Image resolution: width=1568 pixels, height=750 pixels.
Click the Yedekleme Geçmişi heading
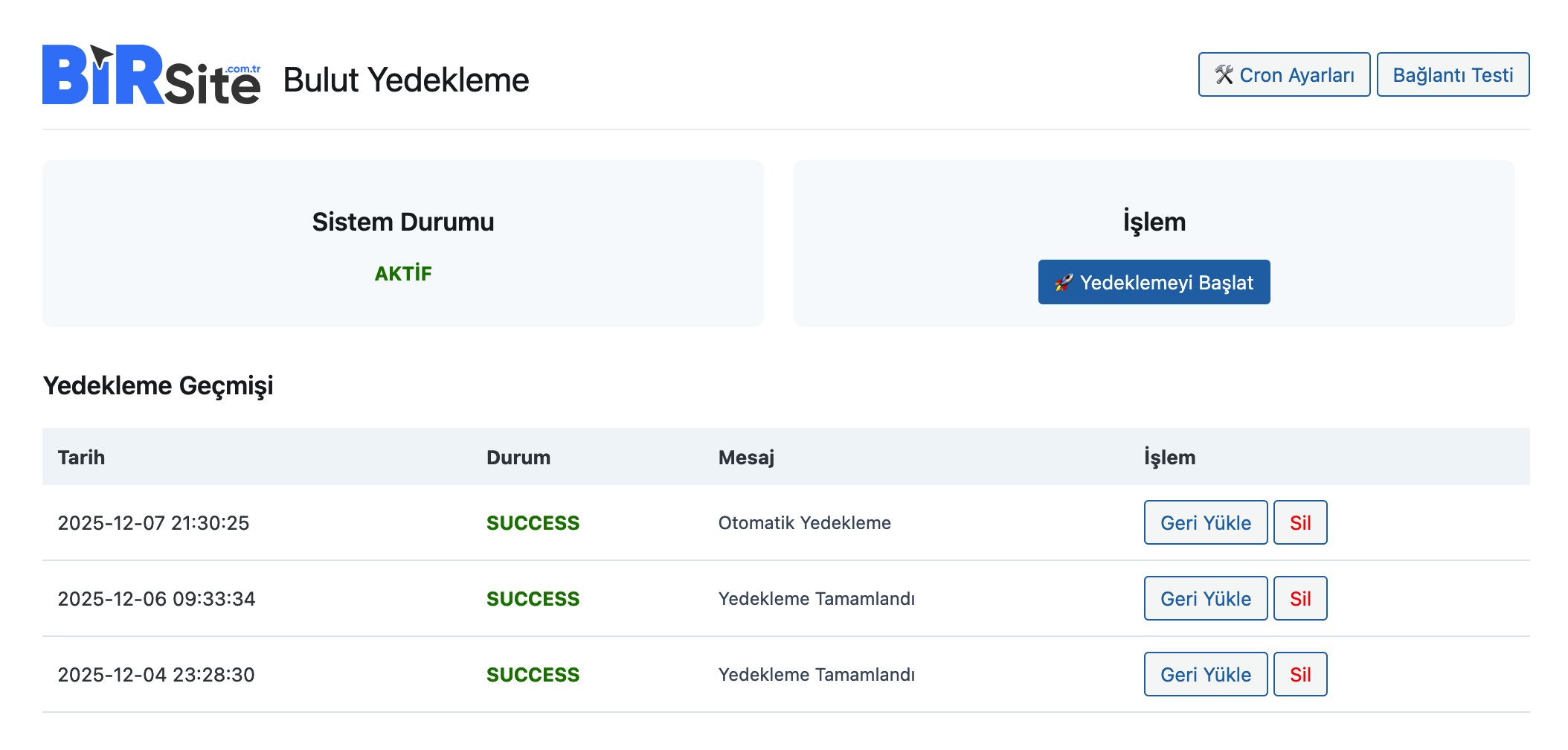(x=158, y=385)
